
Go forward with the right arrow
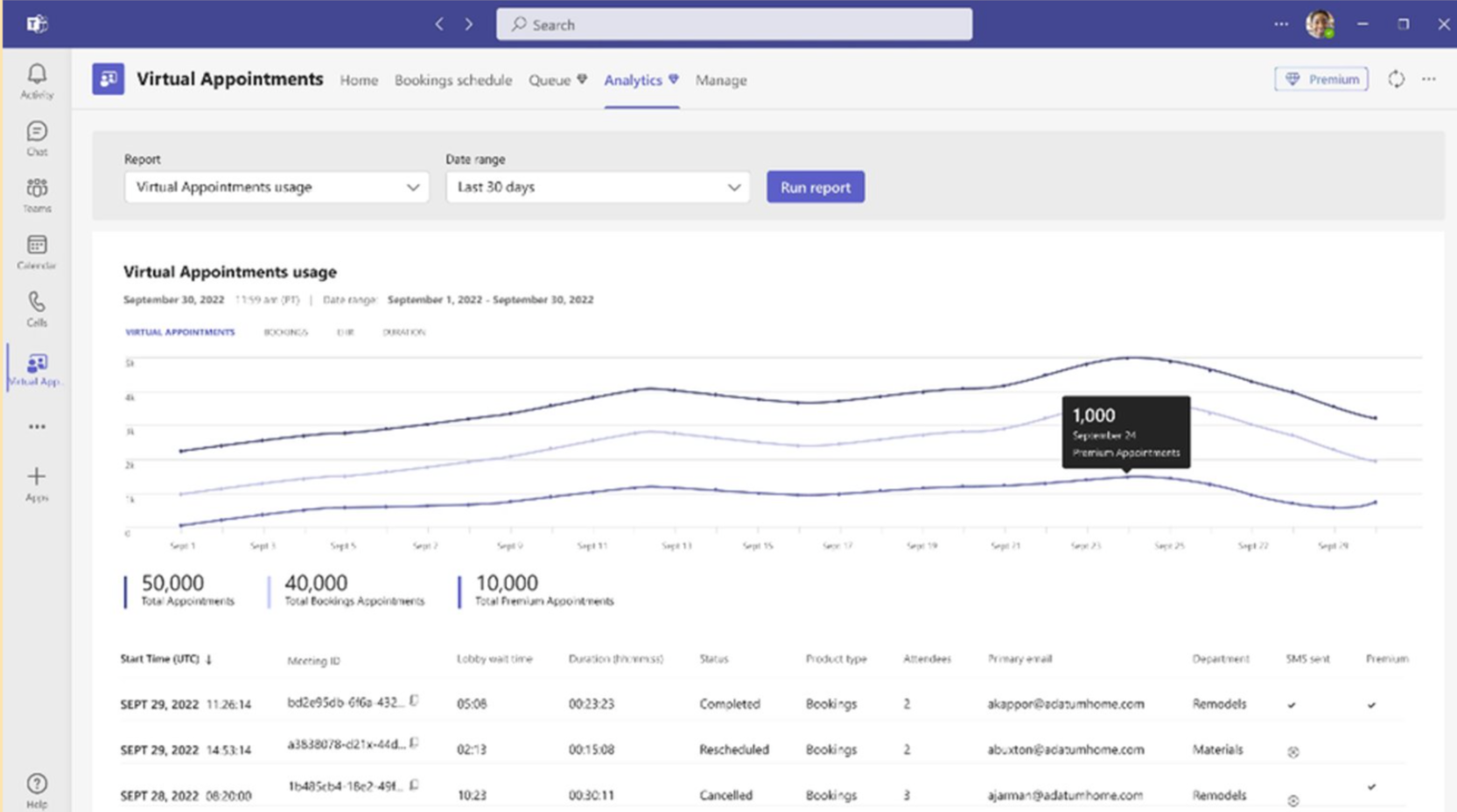click(469, 24)
